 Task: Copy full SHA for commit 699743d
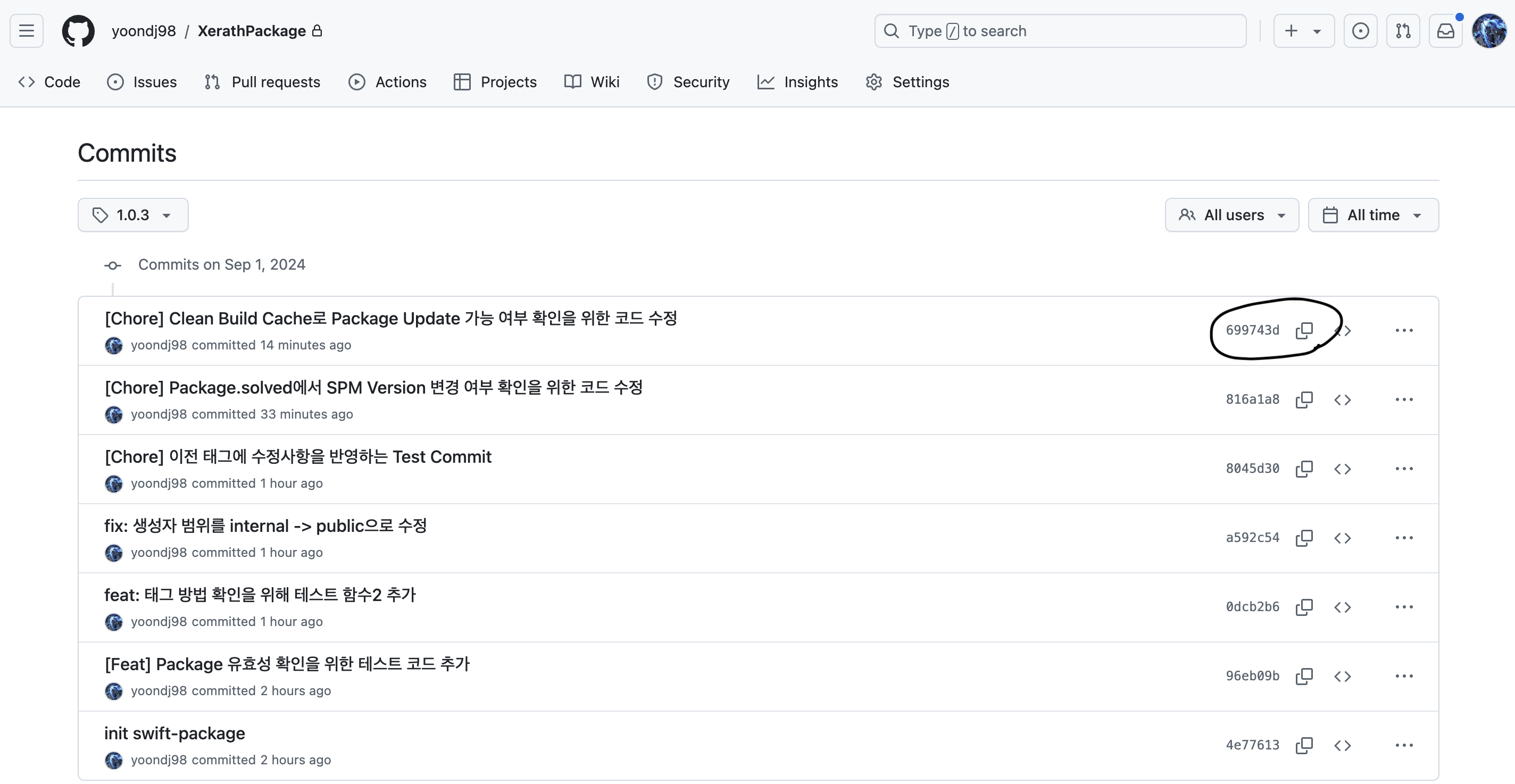click(1304, 330)
